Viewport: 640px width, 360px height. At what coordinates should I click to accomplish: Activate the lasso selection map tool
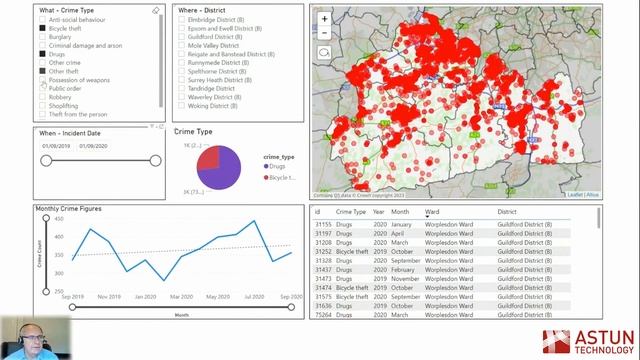[324, 53]
